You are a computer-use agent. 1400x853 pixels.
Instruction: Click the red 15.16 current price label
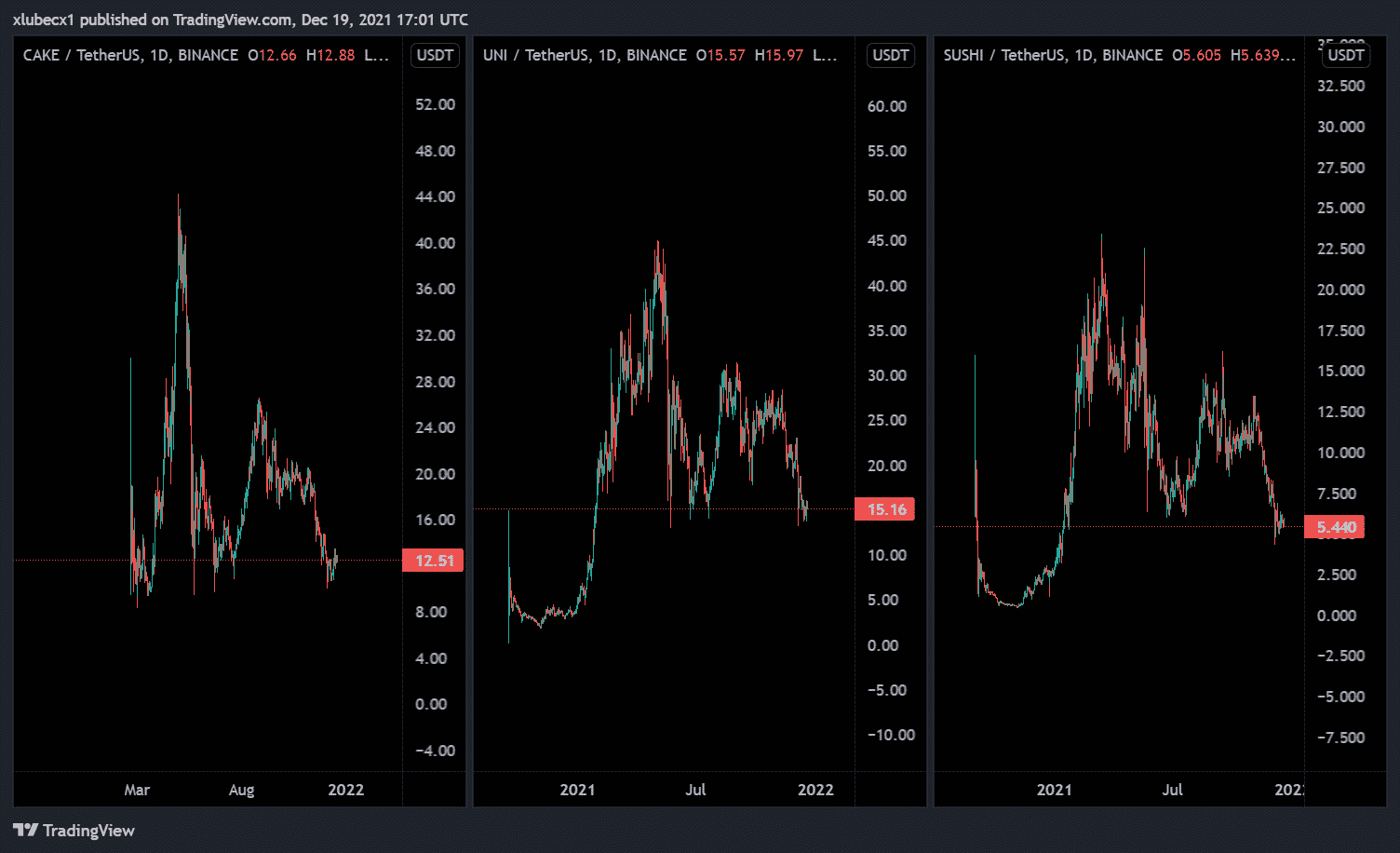point(886,509)
